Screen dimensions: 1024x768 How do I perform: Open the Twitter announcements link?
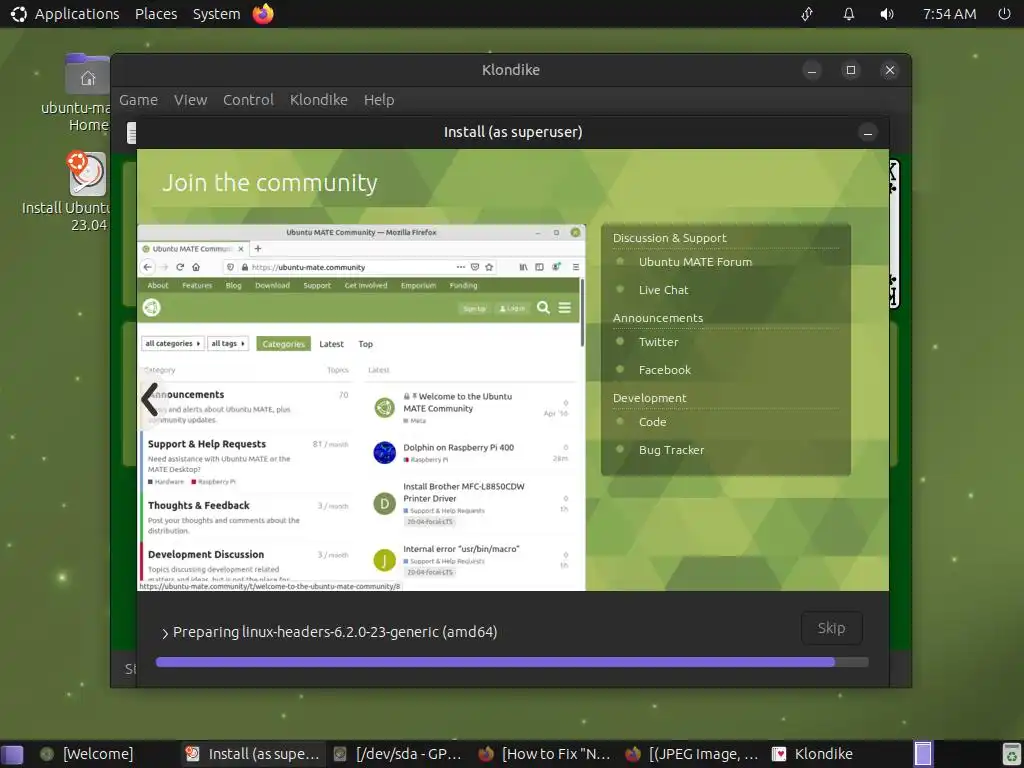658,342
